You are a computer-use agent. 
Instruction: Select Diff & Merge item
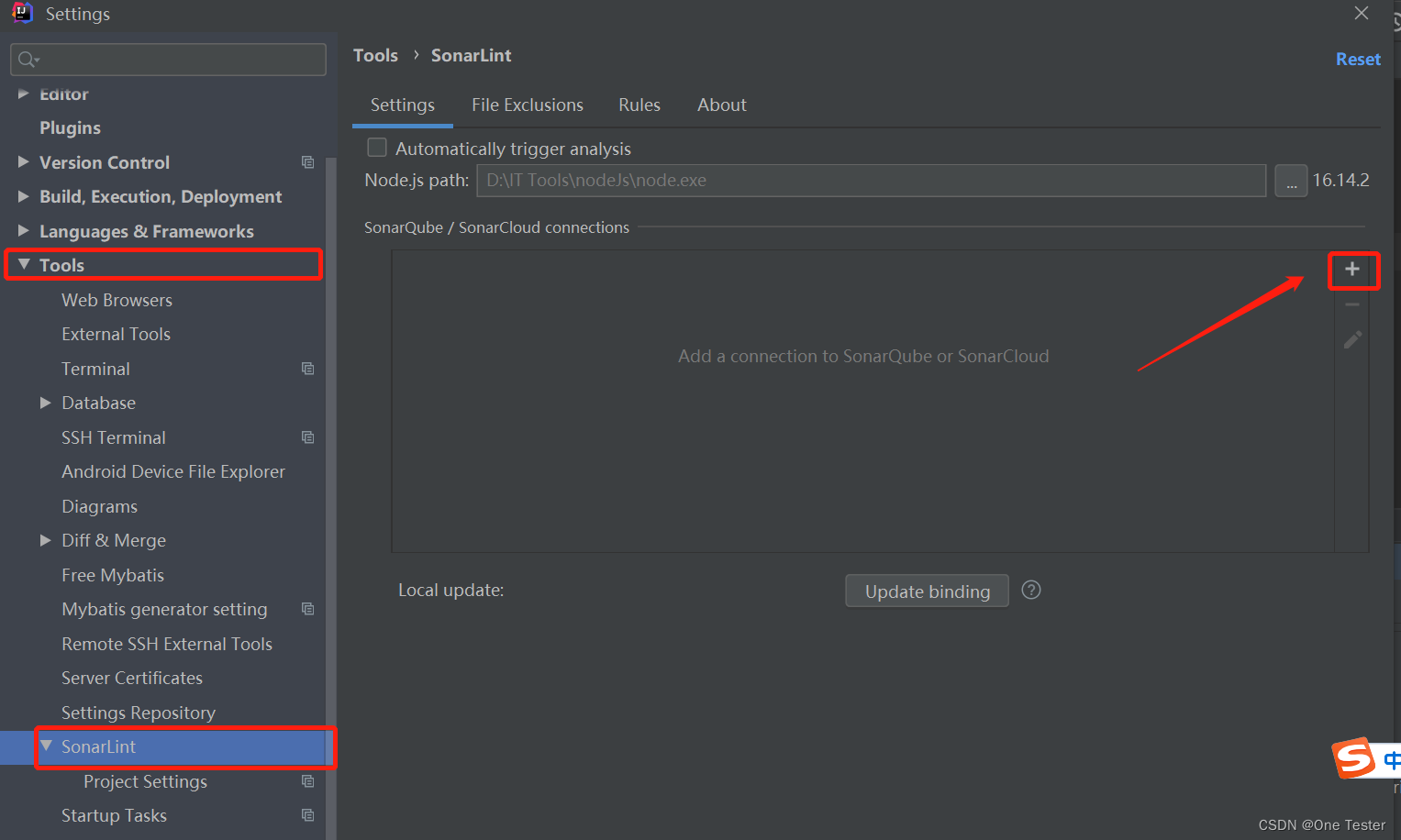pyautogui.click(x=114, y=540)
